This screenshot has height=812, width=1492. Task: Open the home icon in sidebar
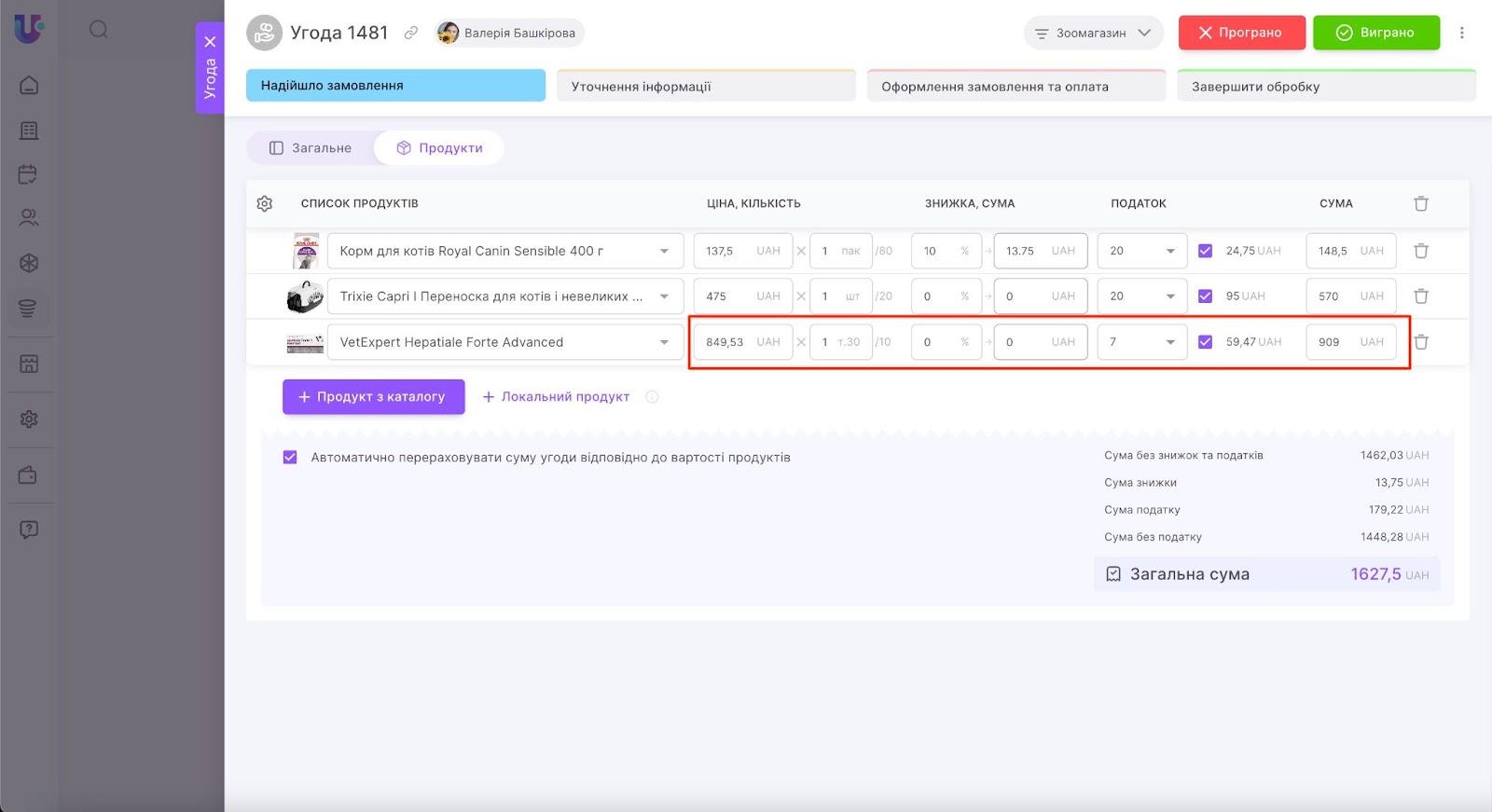click(29, 86)
